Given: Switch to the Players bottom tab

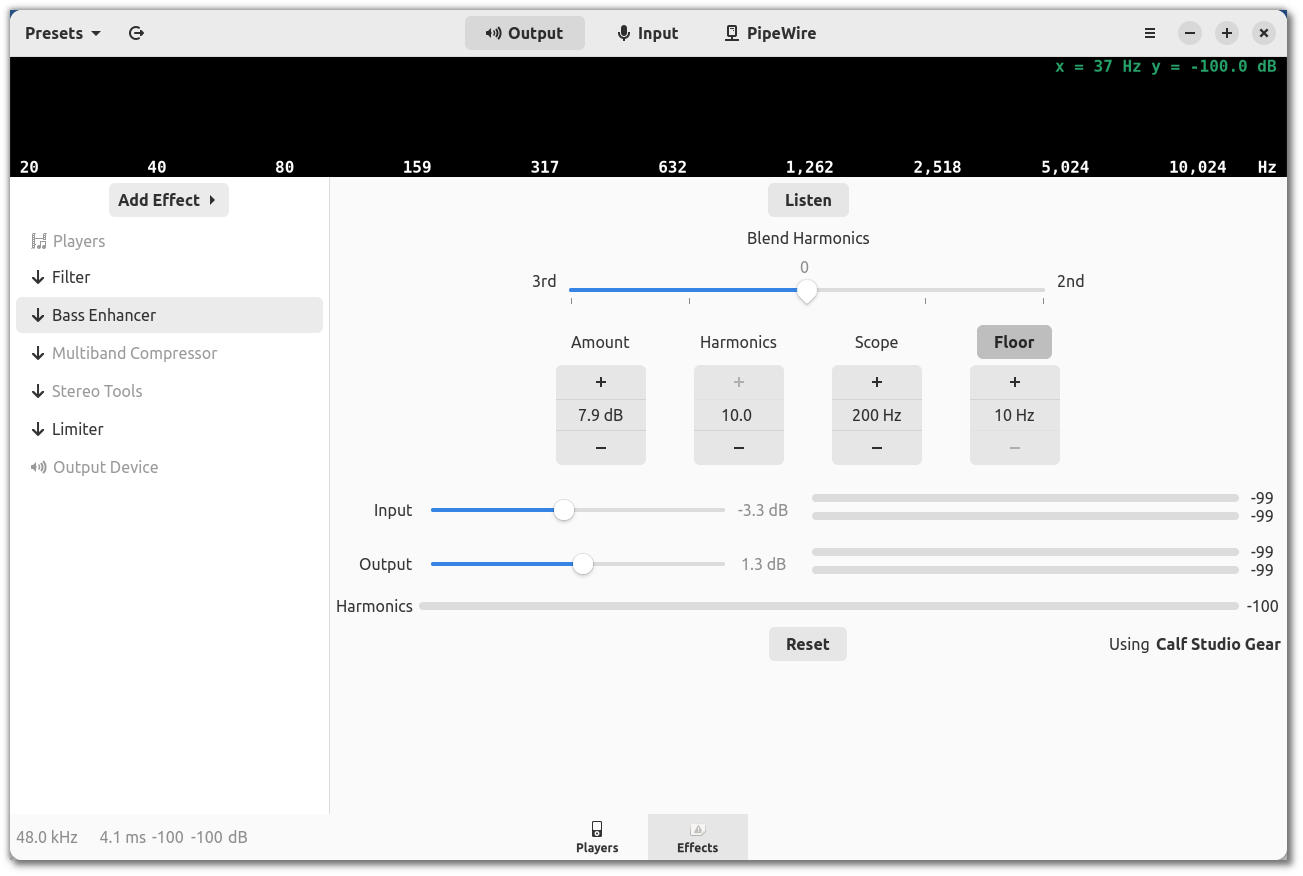Looking at the screenshot, I should [x=597, y=837].
